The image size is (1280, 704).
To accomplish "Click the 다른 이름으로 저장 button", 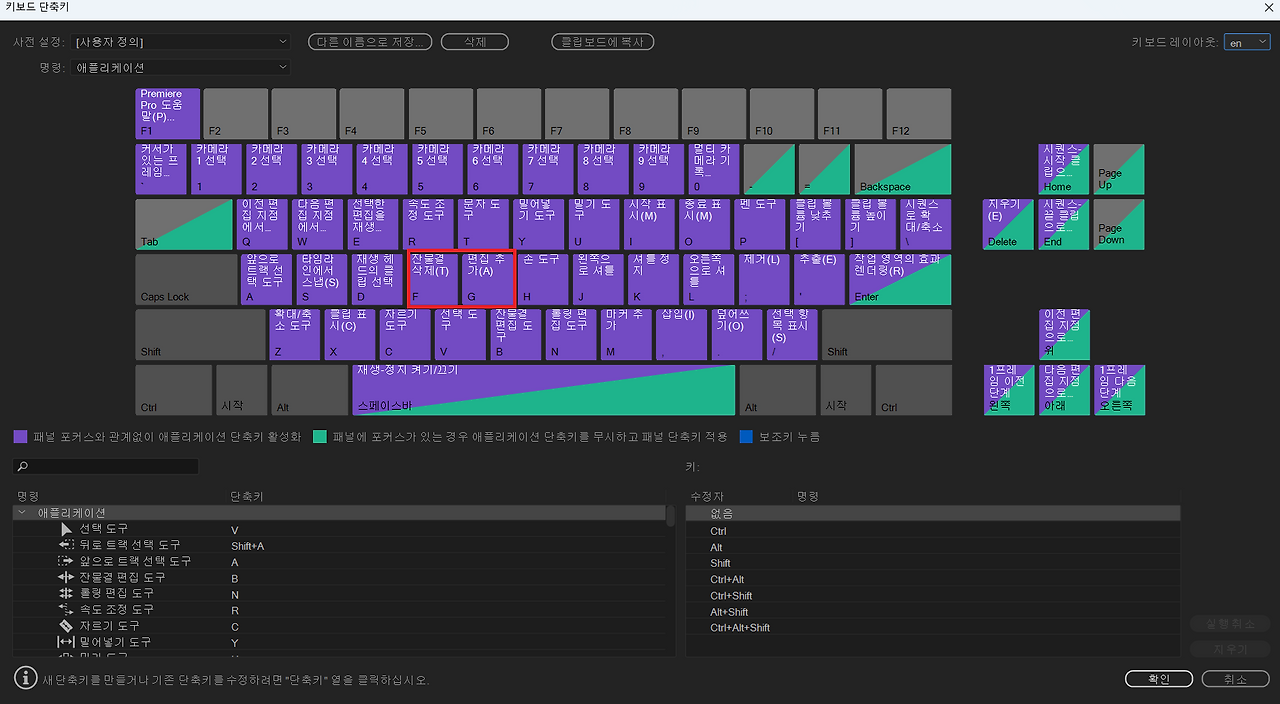I will 370,42.
